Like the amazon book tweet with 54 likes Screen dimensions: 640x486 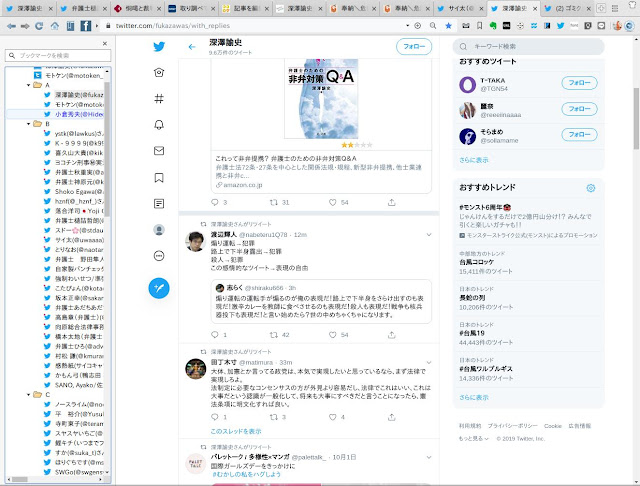point(333,202)
